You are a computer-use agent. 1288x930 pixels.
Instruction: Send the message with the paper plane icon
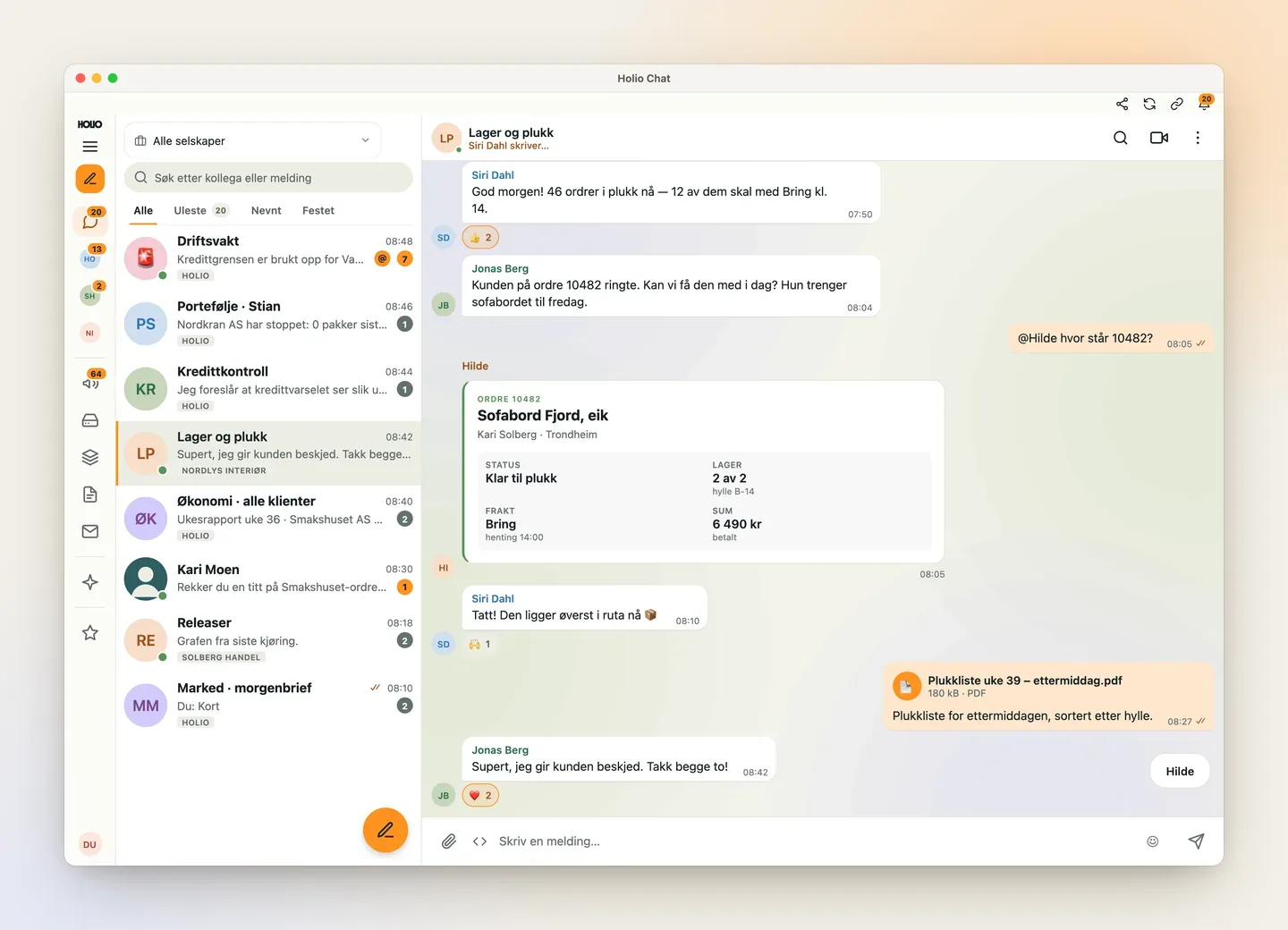tap(1196, 841)
